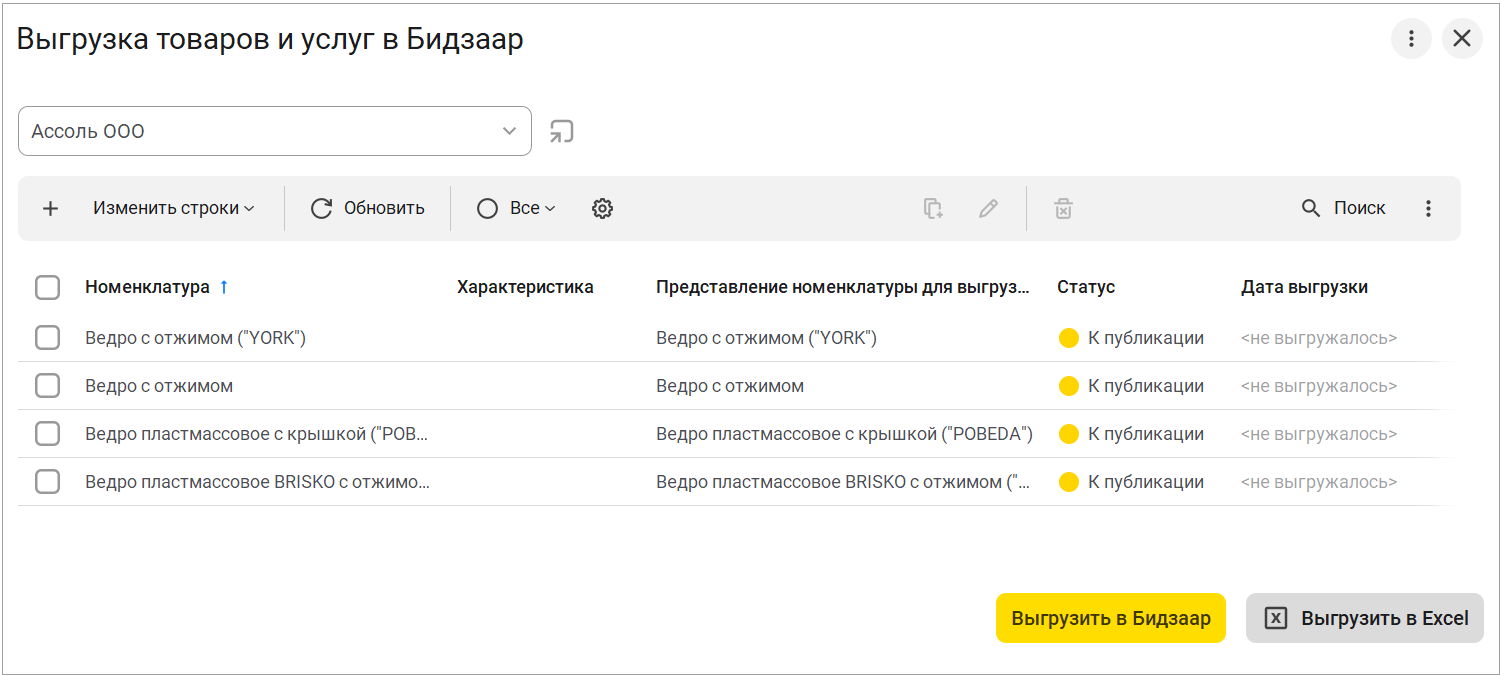This screenshot has height=675, width=1500.
Task: Click the delete row icon in toolbar
Action: (1063, 208)
